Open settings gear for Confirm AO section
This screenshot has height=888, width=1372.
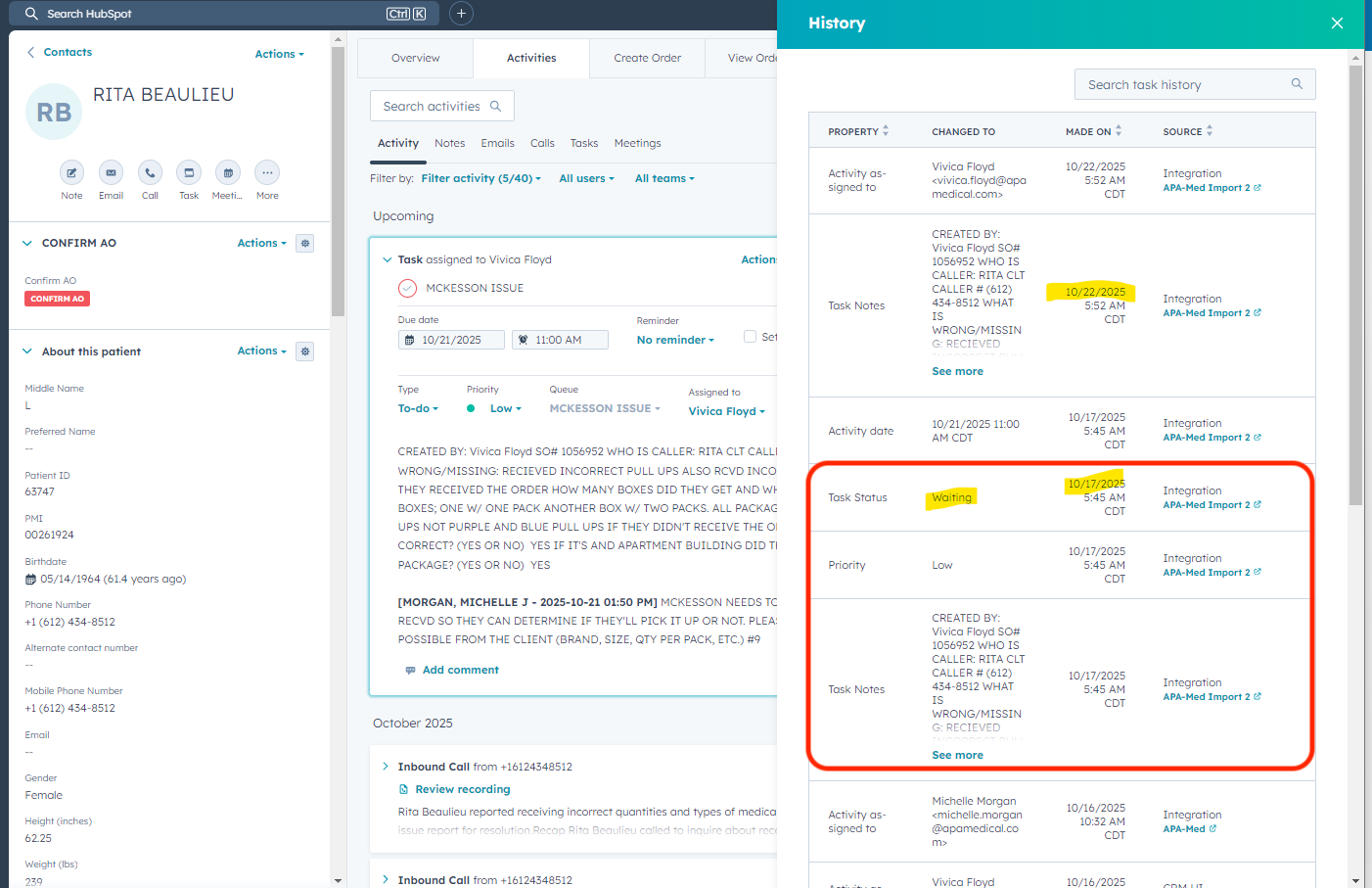click(x=305, y=244)
